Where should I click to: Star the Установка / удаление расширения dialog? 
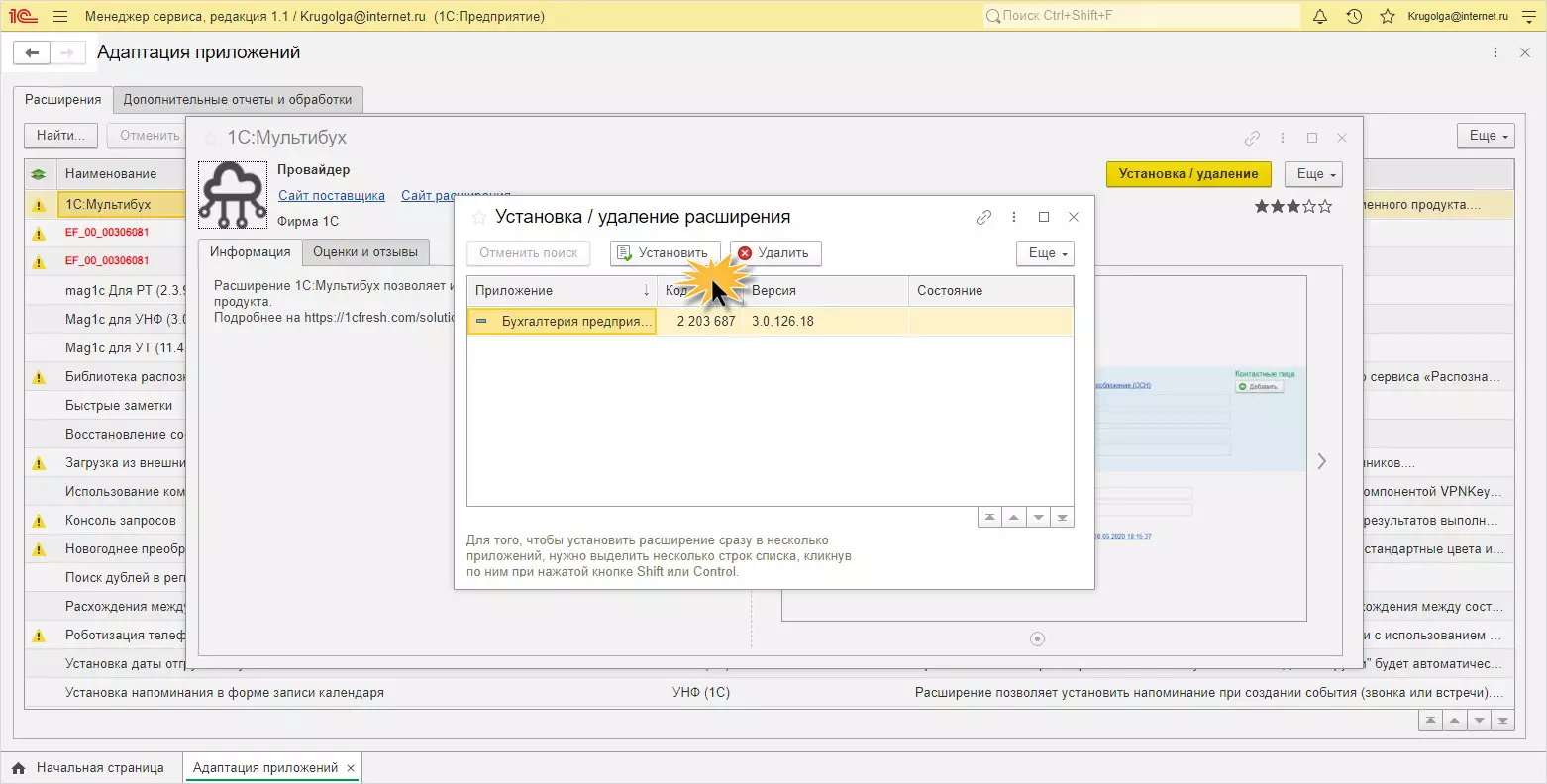point(479,217)
